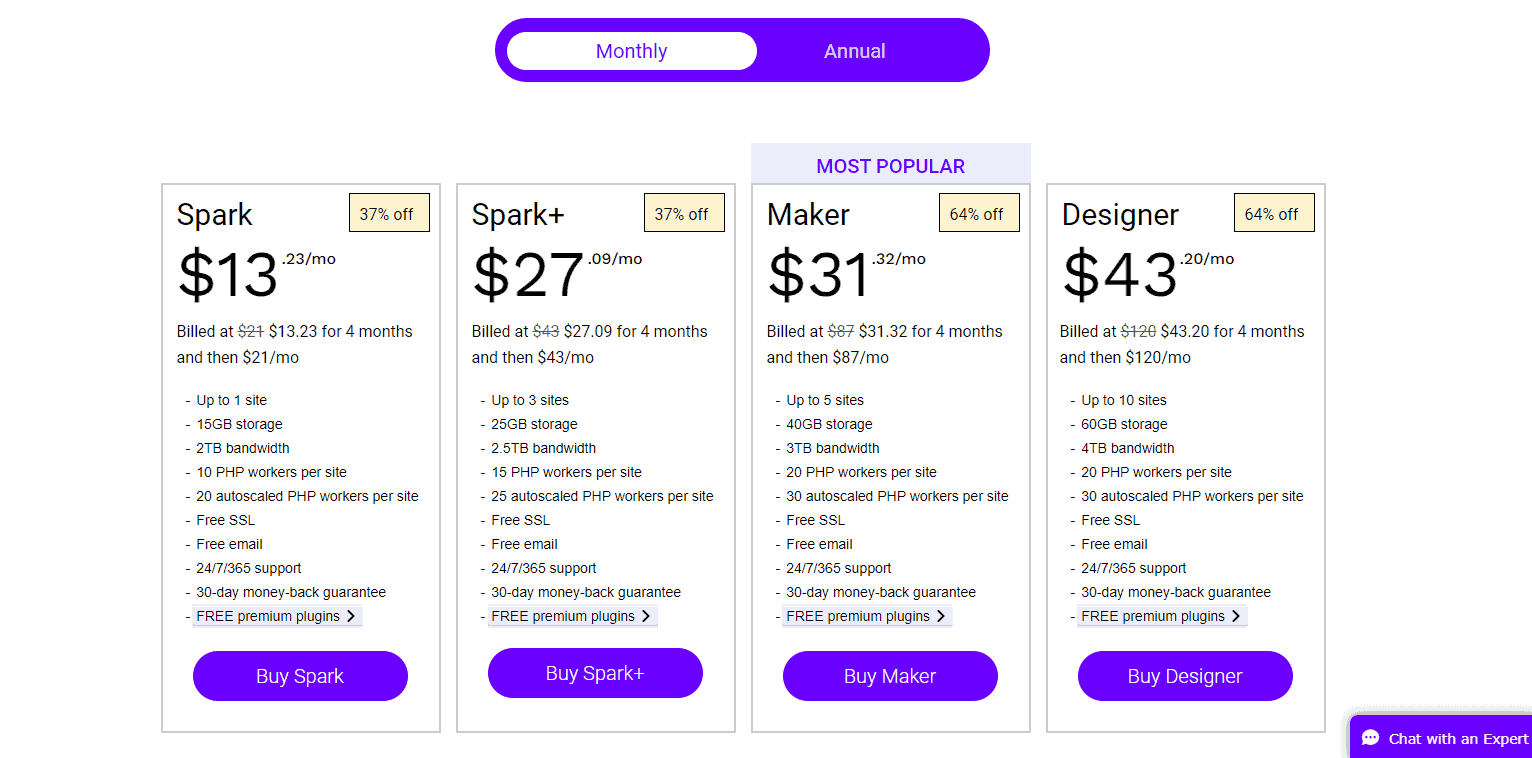Viewport: 1532px width, 758px height.
Task: Select the MOST POPULAR banner
Action: (x=890, y=166)
